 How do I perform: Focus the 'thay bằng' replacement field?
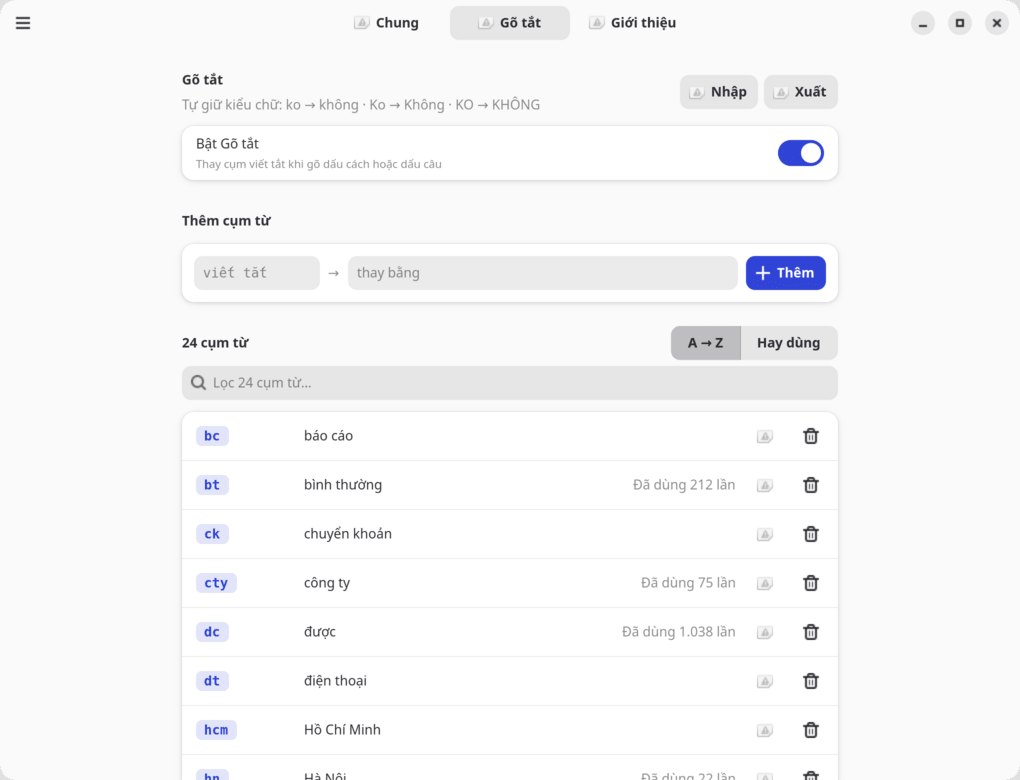tap(543, 273)
